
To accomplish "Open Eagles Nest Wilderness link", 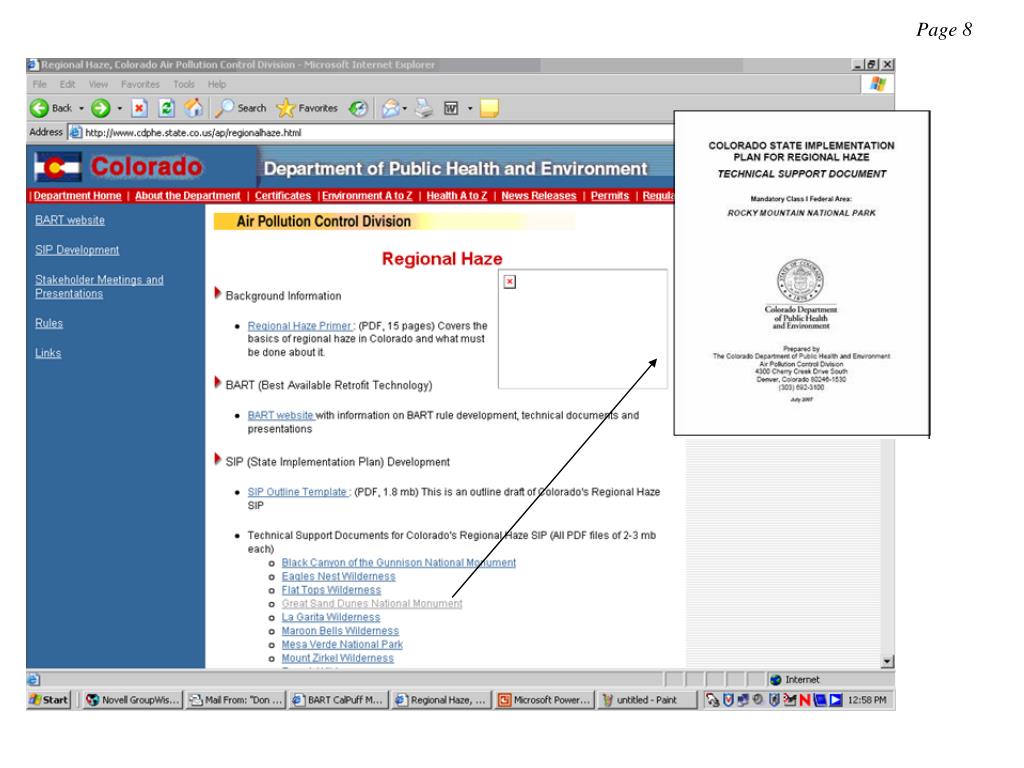I will click(338, 577).
